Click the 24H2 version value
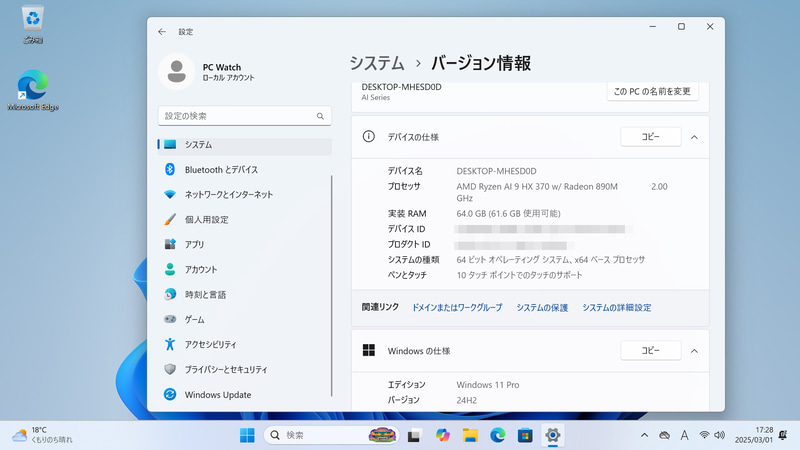Screen dimensions: 800x450 (466, 401)
